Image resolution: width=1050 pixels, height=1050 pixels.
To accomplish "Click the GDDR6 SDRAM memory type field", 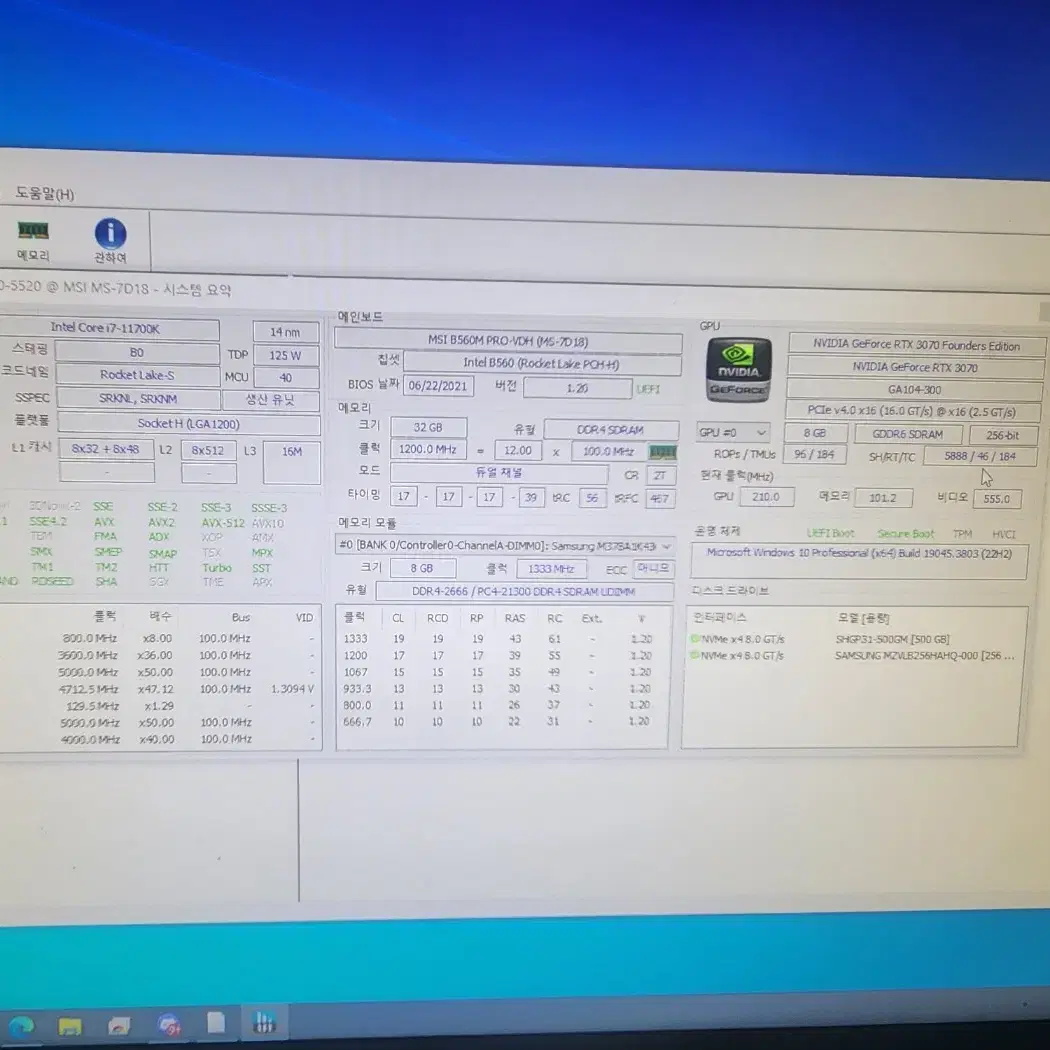I will [907, 434].
